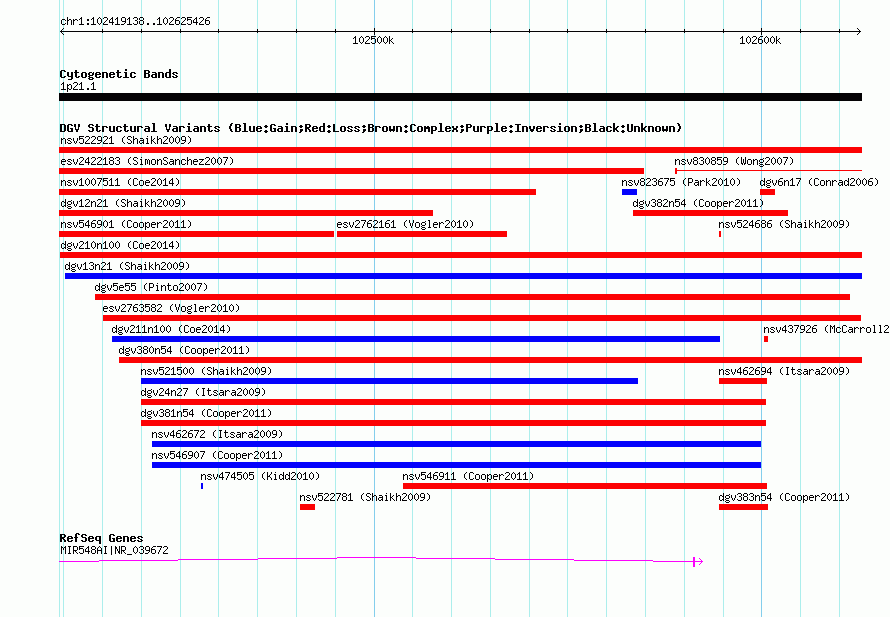Open the dgv24n27 (Itsara2009) label
Viewport: 890px width, 617px height.
click(x=203, y=392)
